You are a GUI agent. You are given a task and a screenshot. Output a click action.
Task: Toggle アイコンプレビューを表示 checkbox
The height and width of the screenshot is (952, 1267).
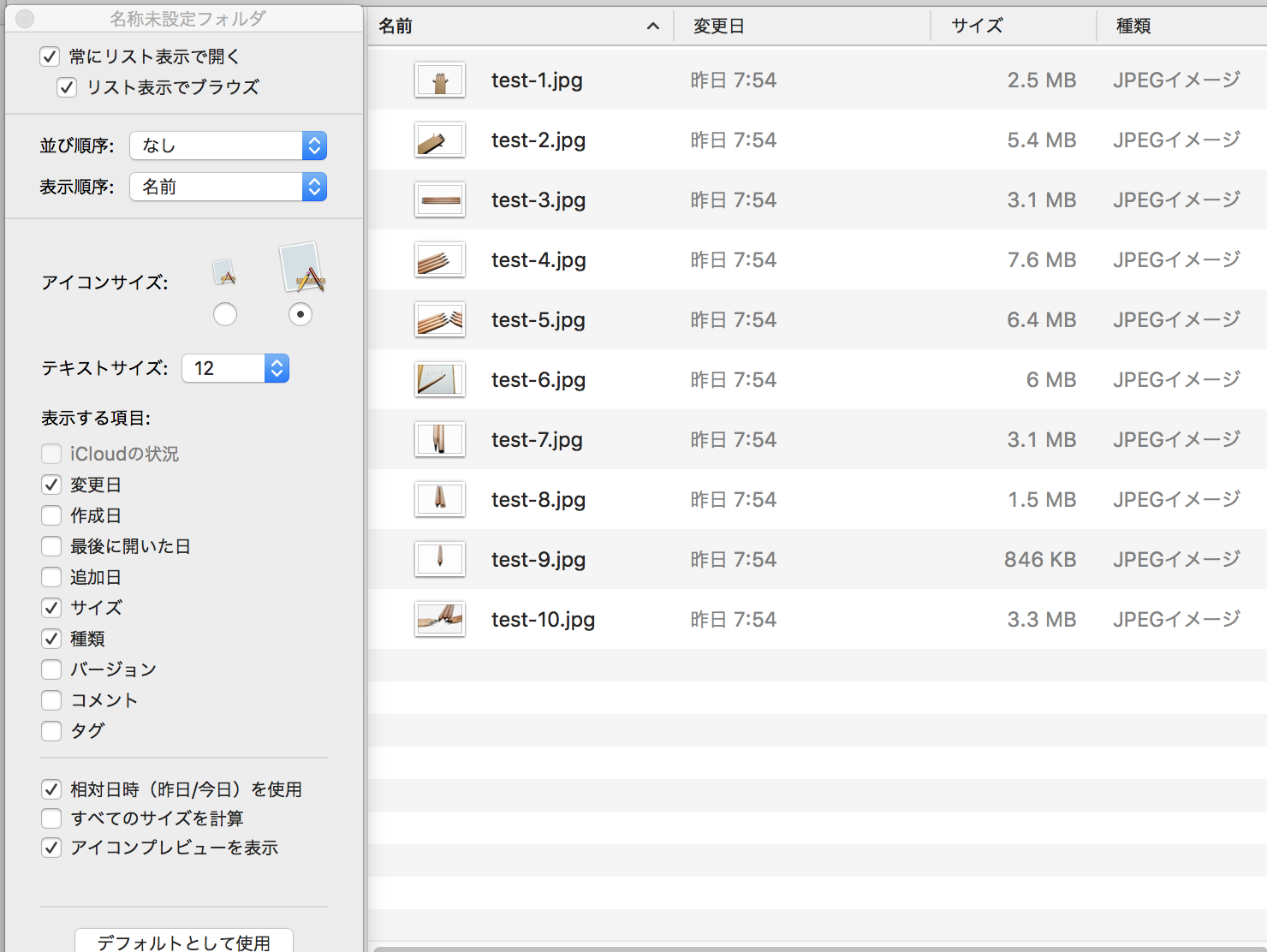pos(51,848)
